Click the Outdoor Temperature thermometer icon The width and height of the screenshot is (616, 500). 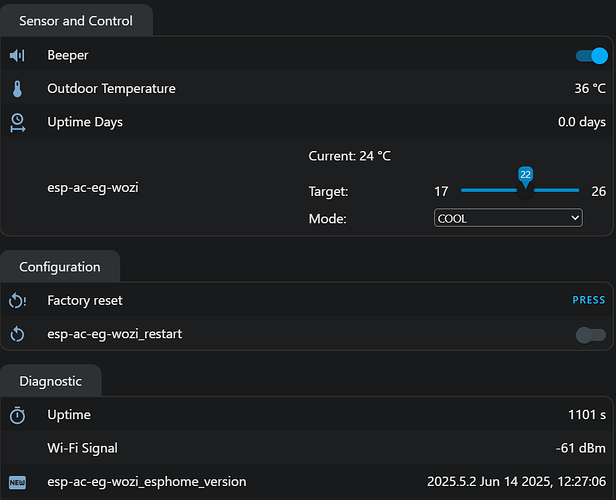(17, 89)
